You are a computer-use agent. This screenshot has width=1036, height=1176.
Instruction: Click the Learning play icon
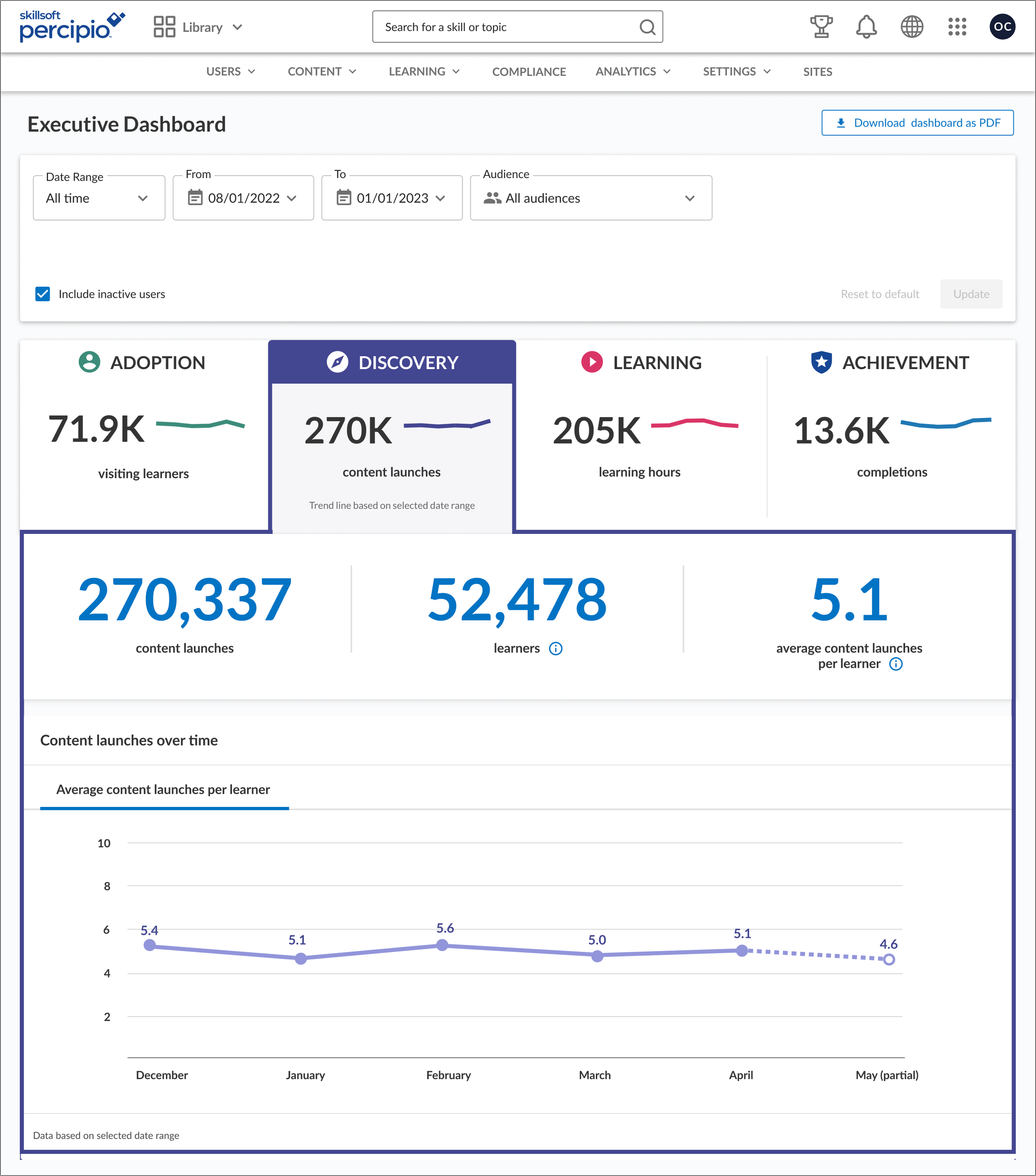click(592, 362)
